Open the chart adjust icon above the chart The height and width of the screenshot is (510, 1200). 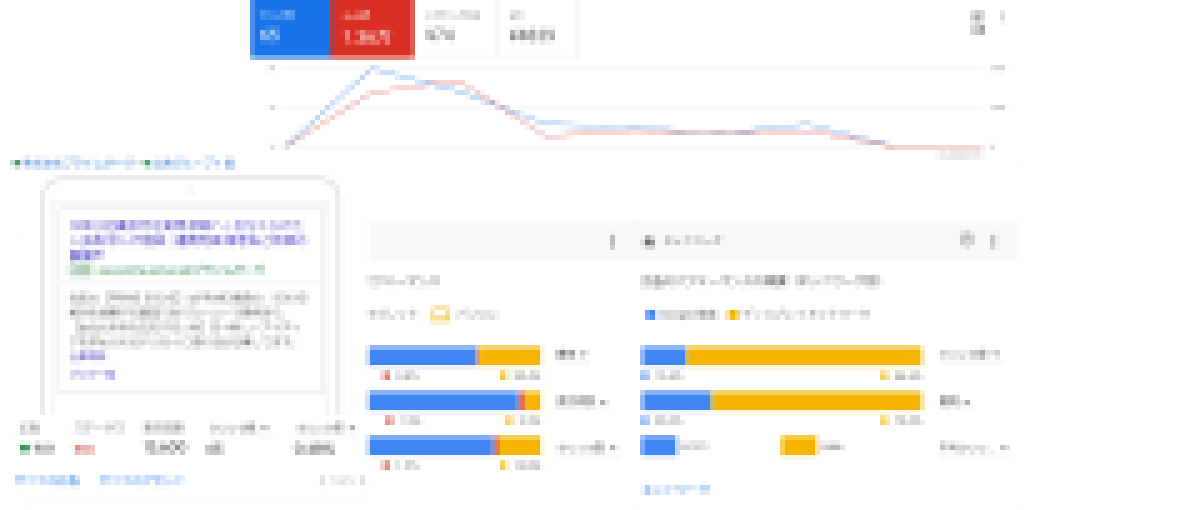[x=977, y=23]
